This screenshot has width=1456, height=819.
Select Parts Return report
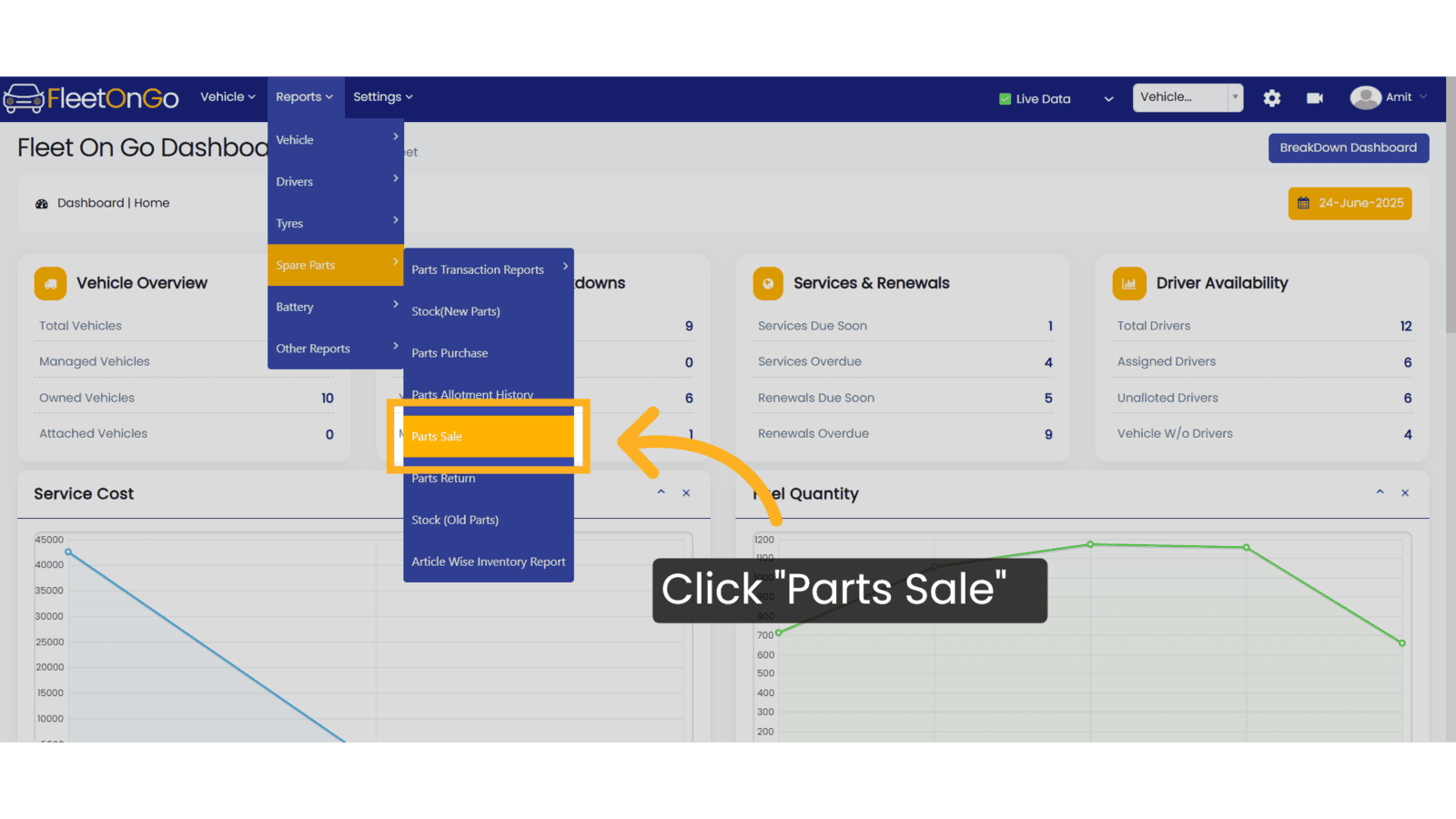click(489, 479)
